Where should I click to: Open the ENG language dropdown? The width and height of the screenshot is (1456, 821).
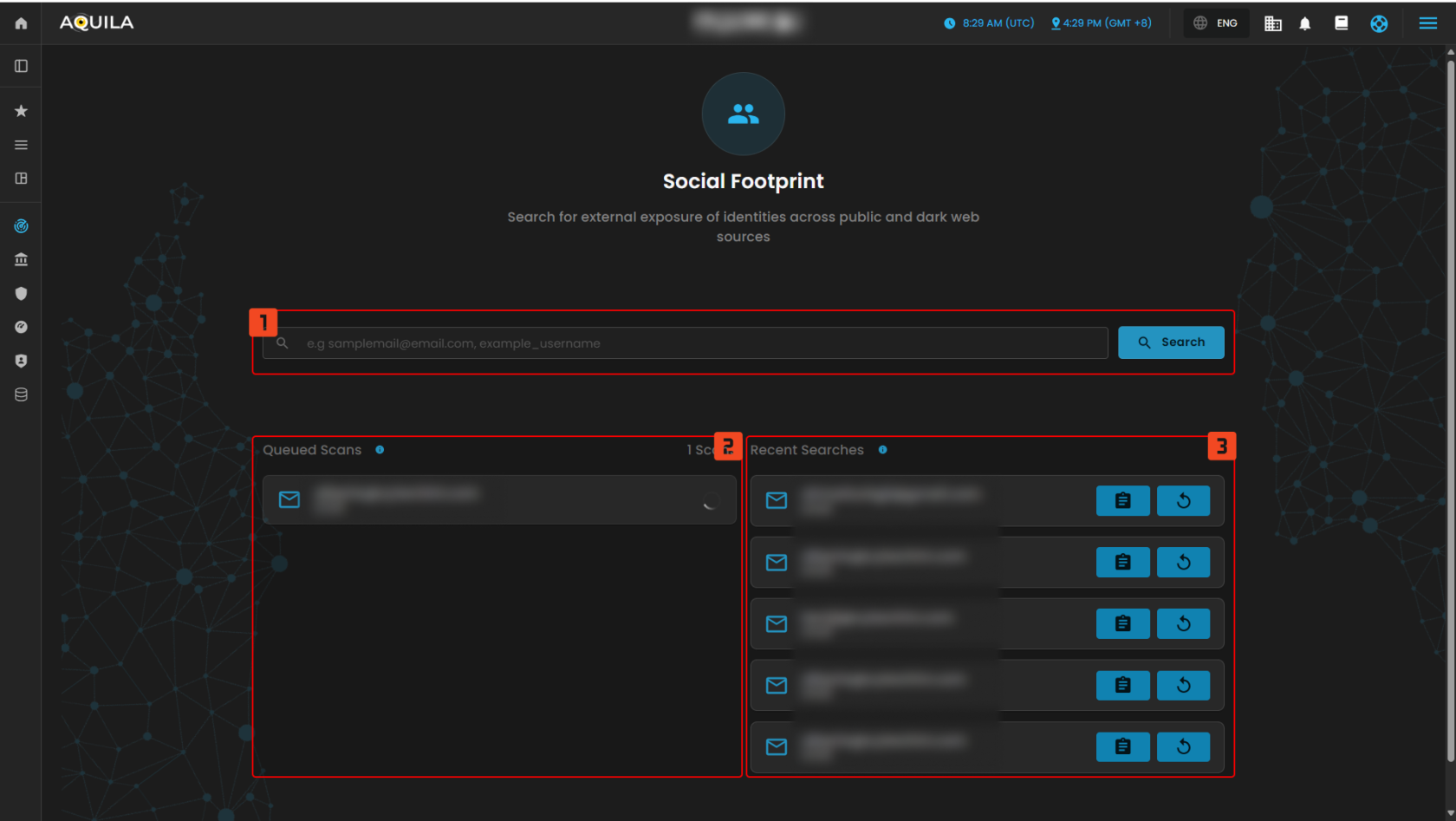[x=1216, y=23]
